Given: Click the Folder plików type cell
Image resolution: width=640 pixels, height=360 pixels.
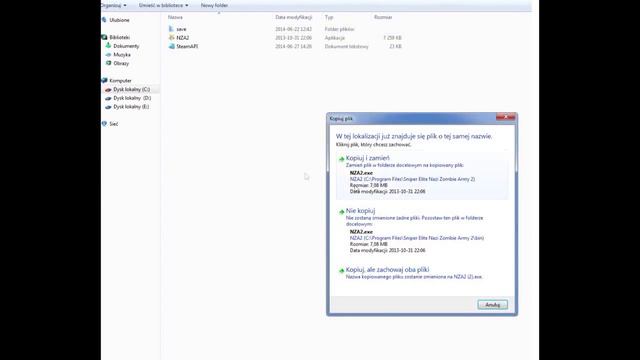Looking at the screenshot, I should [340, 29].
